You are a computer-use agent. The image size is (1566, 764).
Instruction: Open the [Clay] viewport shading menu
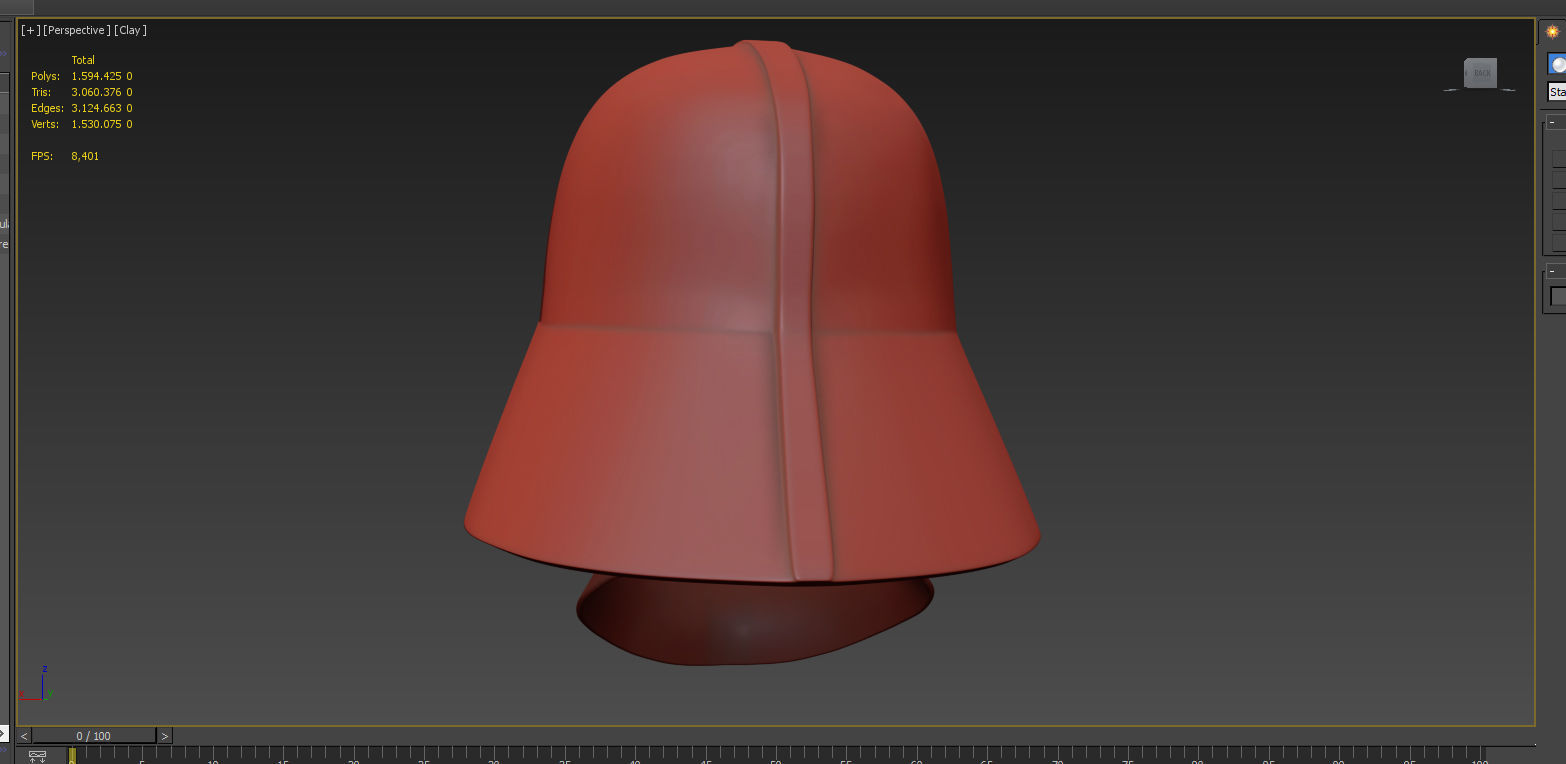click(131, 30)
